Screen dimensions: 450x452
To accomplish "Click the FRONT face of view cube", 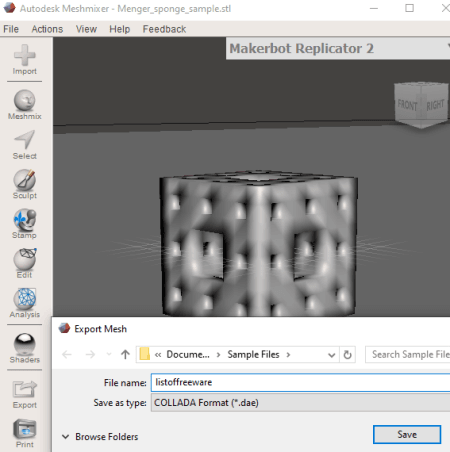I will [x=407, y=105].
